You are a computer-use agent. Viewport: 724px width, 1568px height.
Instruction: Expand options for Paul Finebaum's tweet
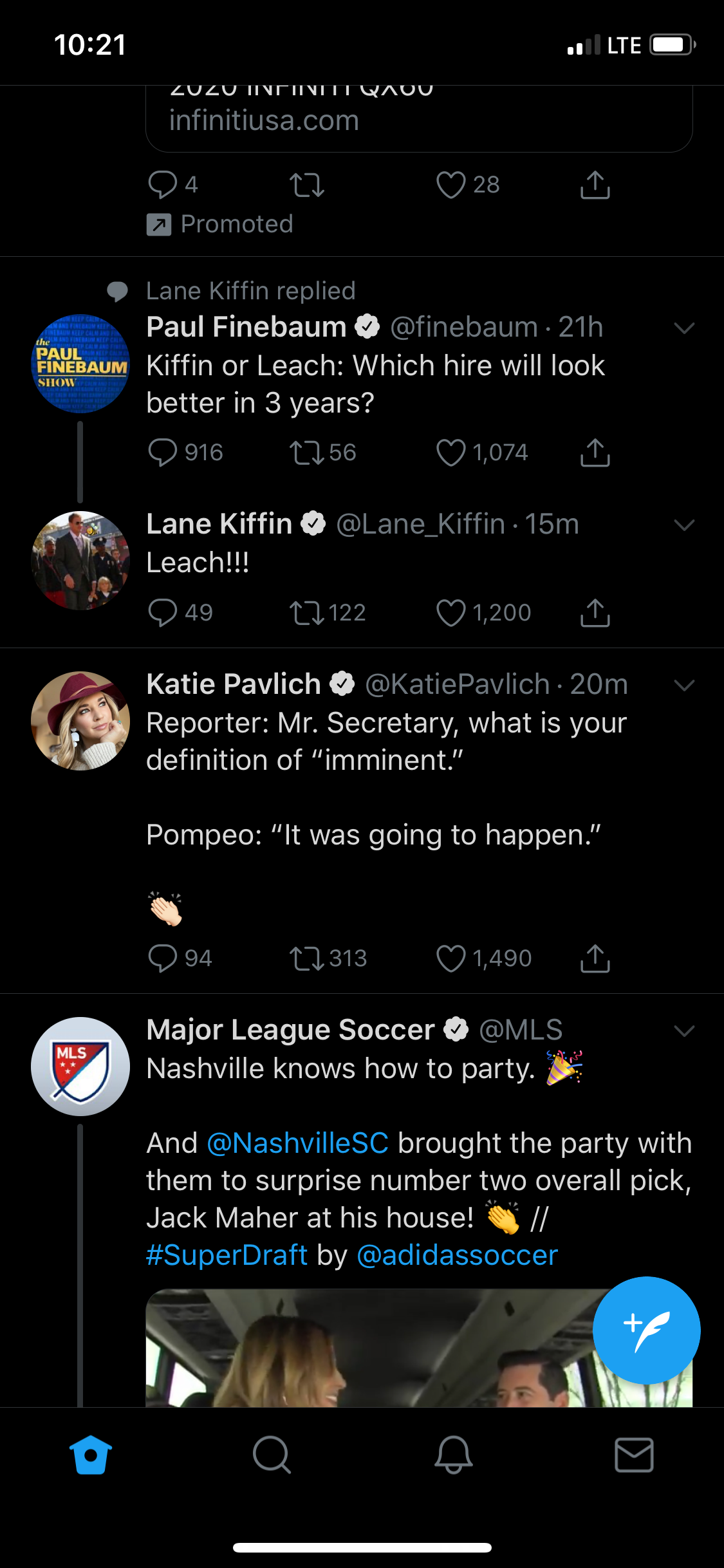coord(683,328)
